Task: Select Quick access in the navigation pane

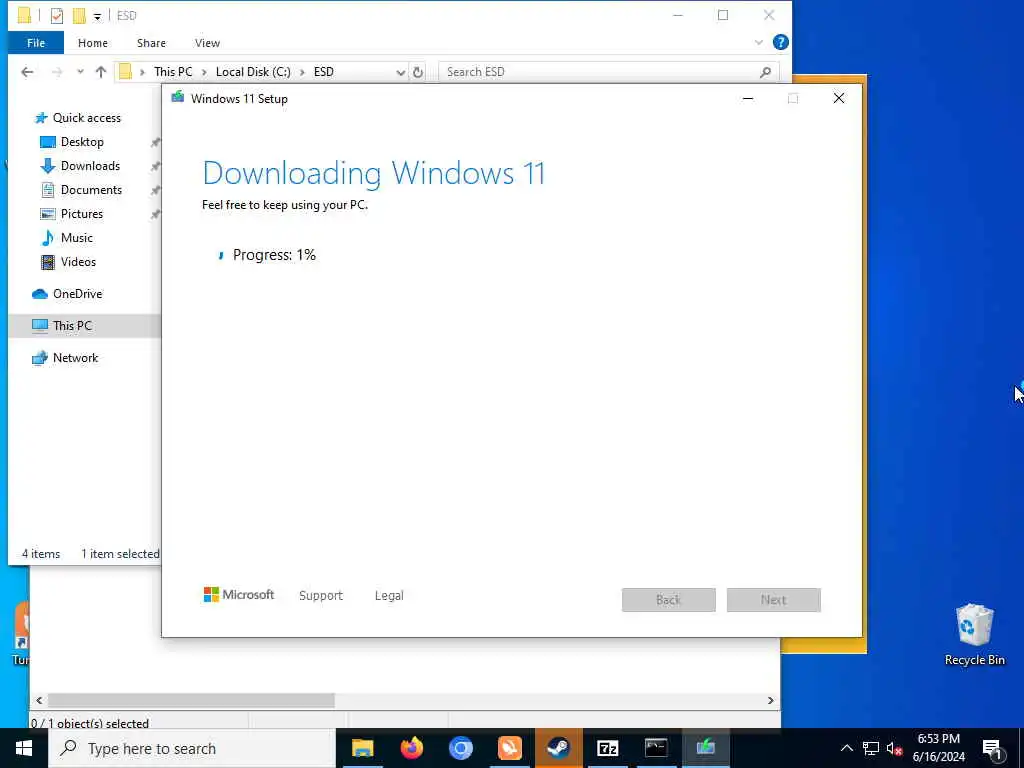Action: coord(86,118)
